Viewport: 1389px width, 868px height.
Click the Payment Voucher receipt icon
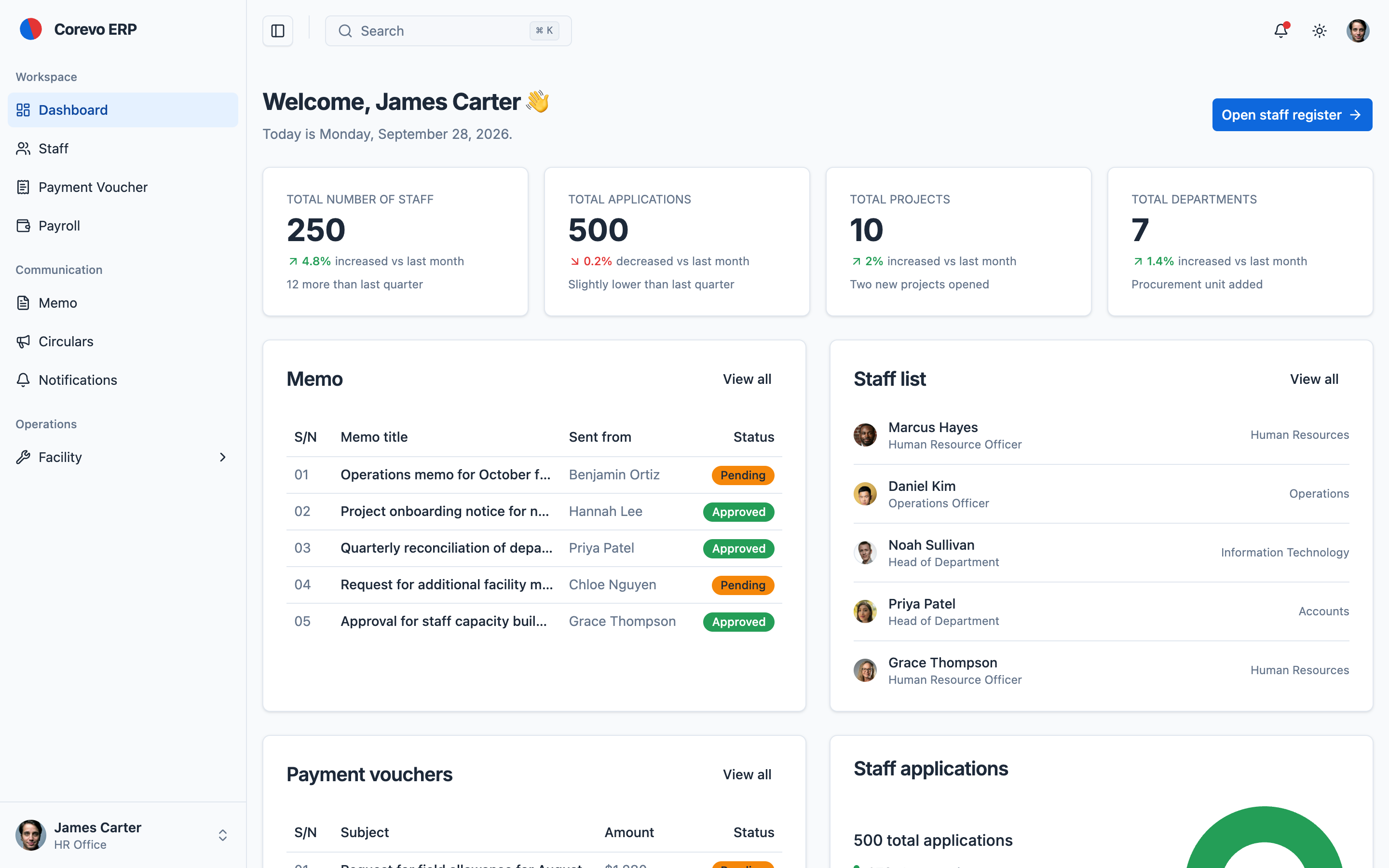click(23, 187)
